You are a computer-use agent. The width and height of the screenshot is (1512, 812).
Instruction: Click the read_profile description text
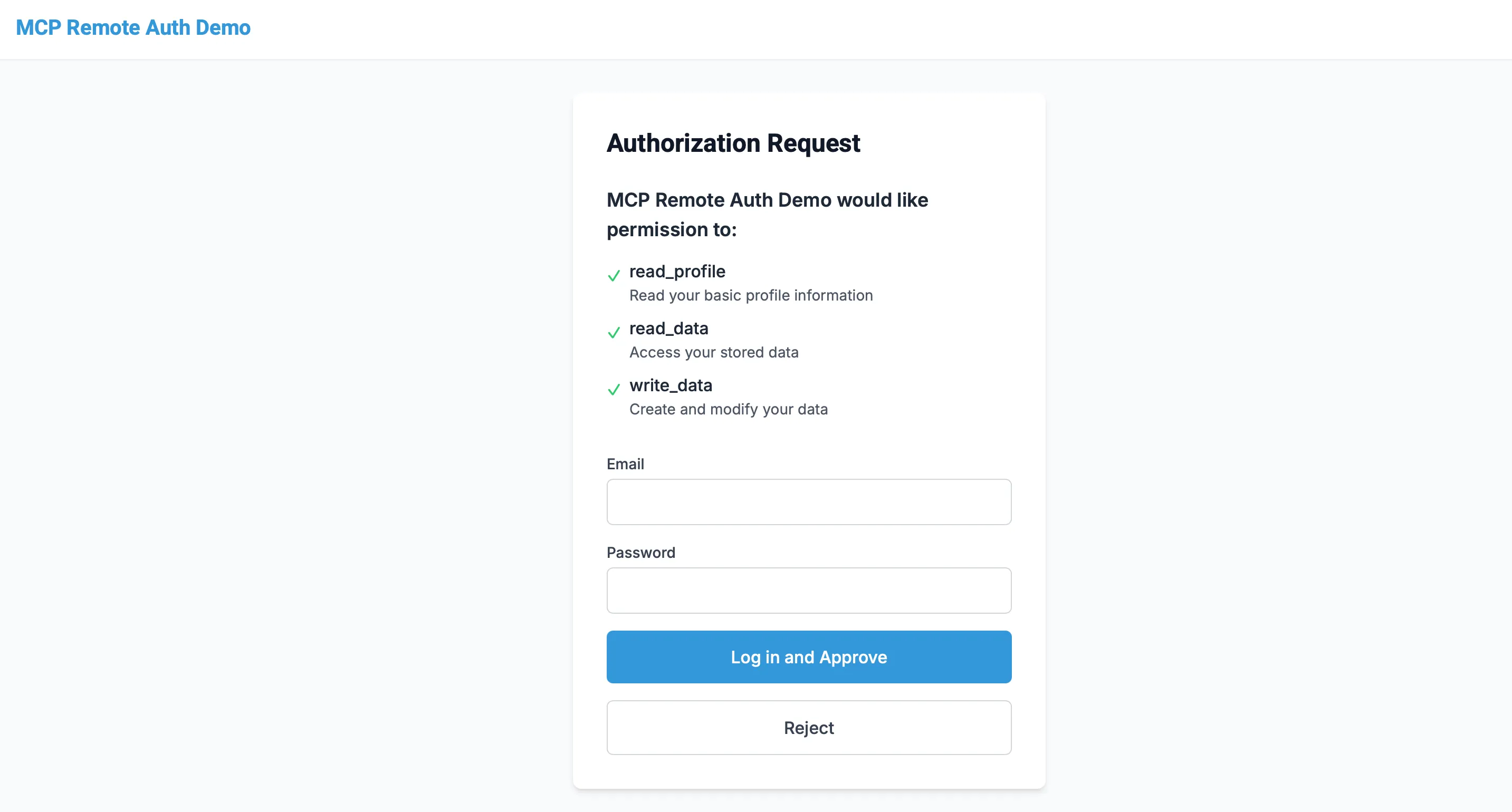point(751,295)
